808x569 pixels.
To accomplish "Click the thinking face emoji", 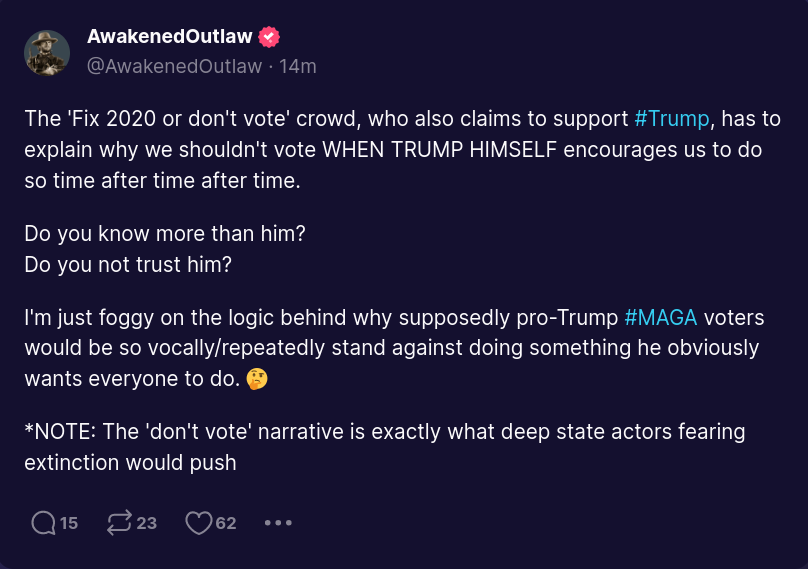I will pos(256,380).
